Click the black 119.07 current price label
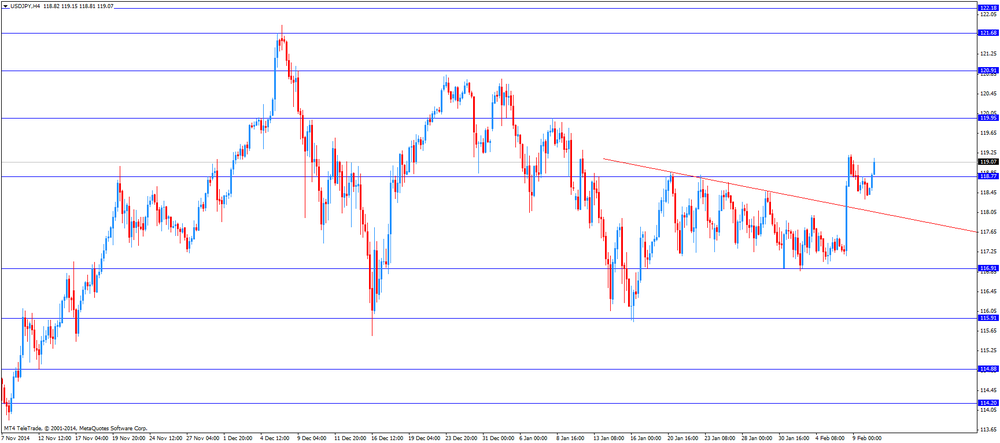The image size is (1000, 443). (x=987, y=162)
